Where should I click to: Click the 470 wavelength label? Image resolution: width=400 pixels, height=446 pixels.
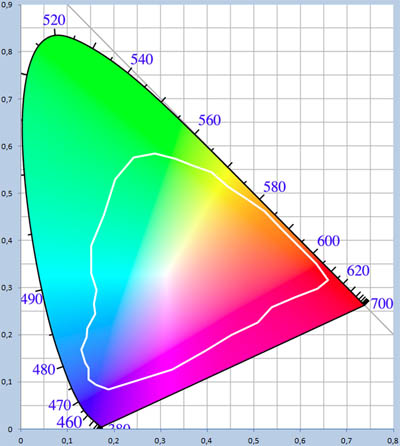click(x=60, y=405)
